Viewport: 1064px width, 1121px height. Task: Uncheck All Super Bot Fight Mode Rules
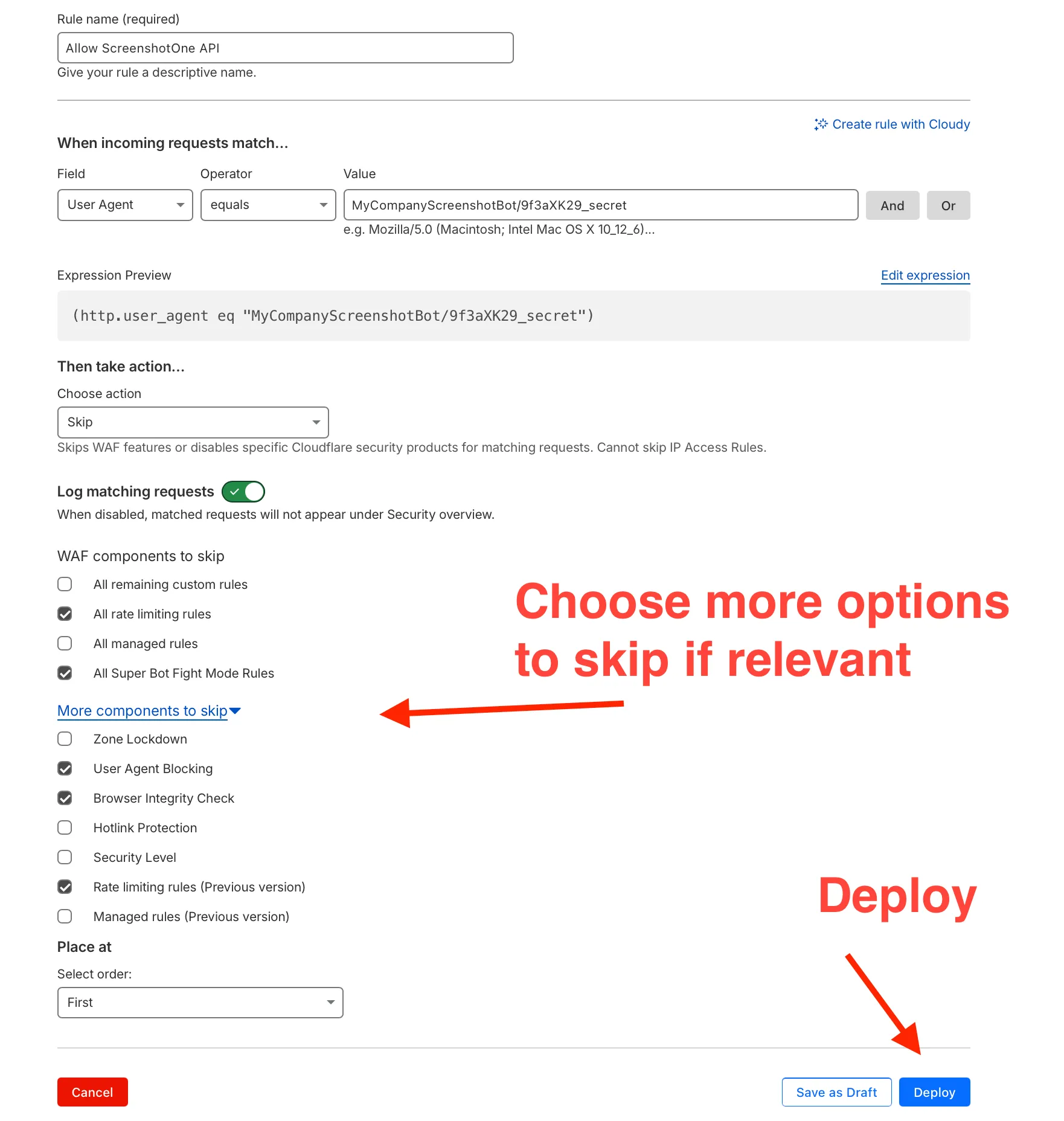65,672
